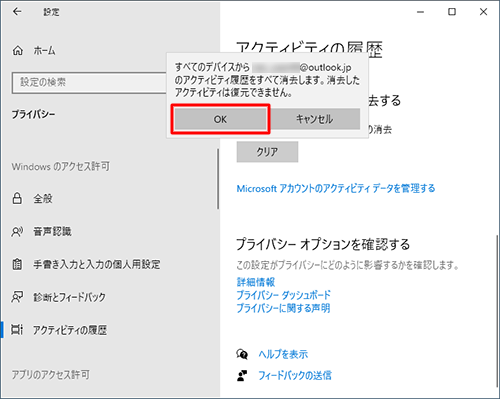Open Microsoft アカウントのアクティビティ データを管理する link
Viewport: 500px width, 399px height.
click(x=336, y=188)
